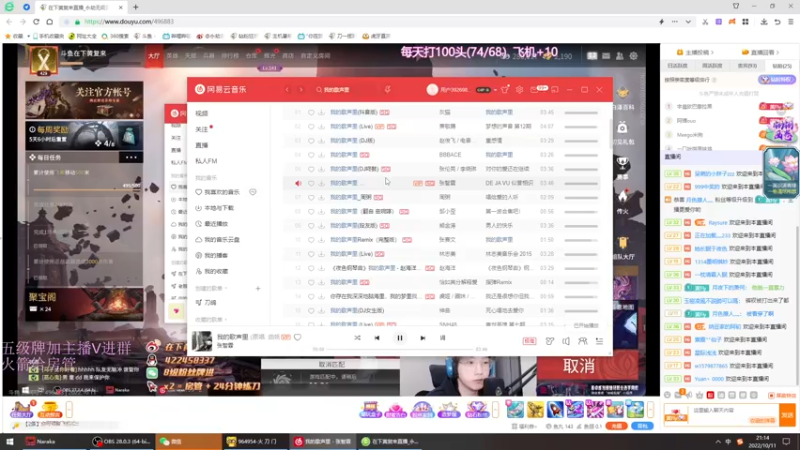
Task: Open 每日任务 more options dots
Action: [131, 157]
